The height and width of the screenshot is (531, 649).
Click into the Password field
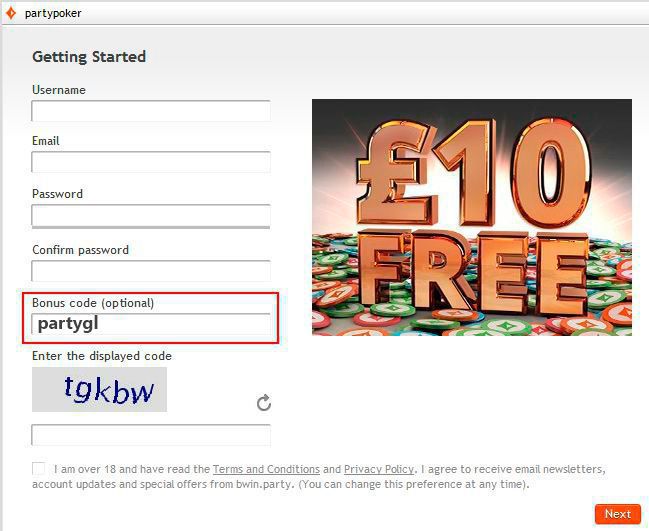tap(151, 215)
